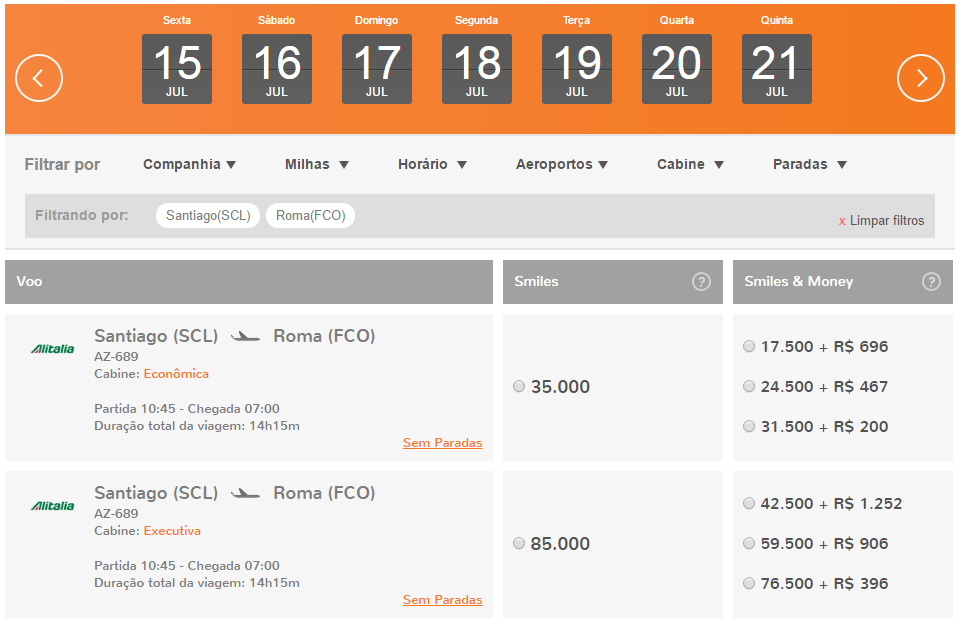The width and height of the screenshot is (961, 619).
Task: Select Terça 19 JUL date
Action: [577, 68]
